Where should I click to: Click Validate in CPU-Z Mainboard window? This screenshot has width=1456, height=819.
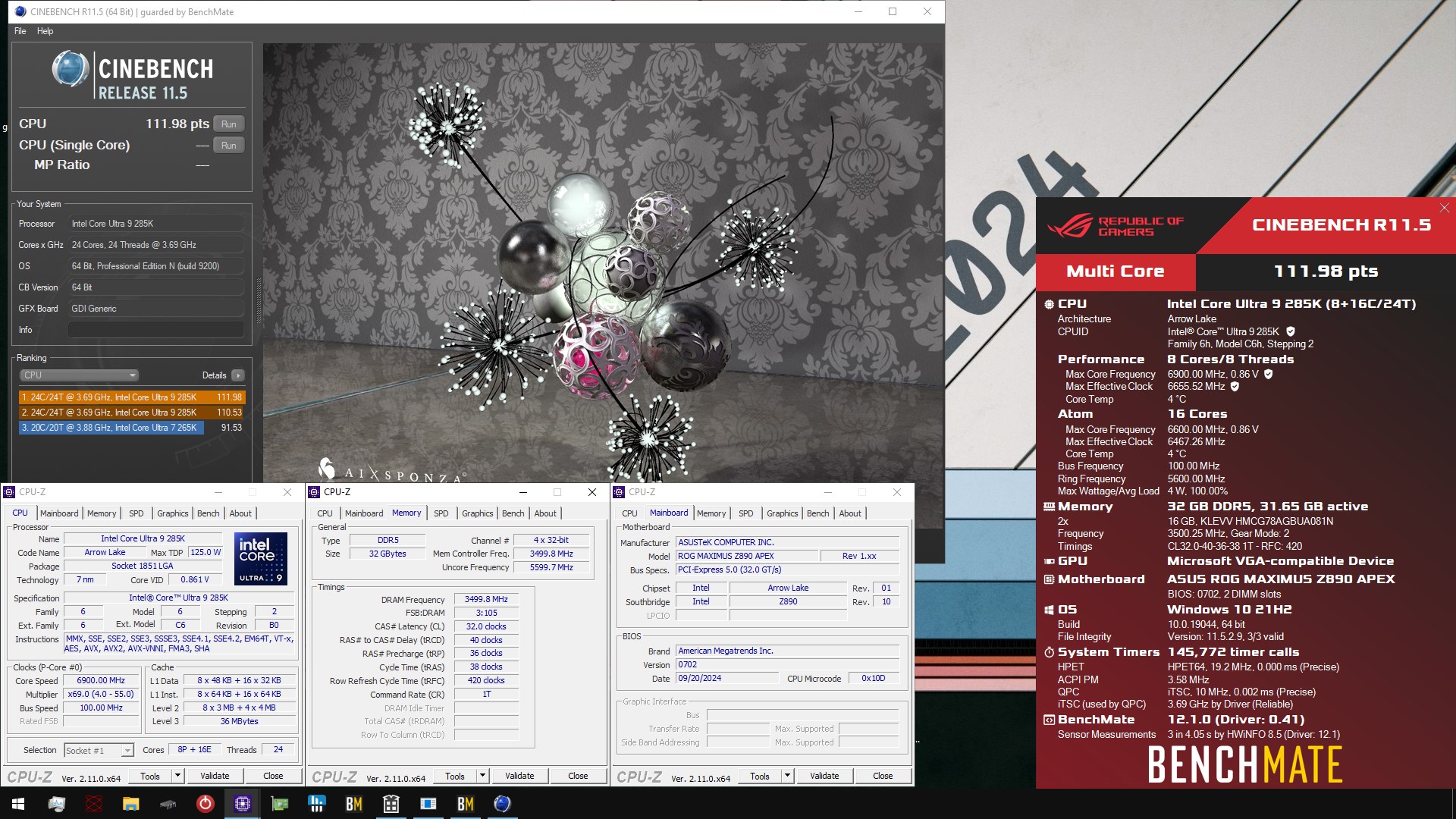point(824,776)
